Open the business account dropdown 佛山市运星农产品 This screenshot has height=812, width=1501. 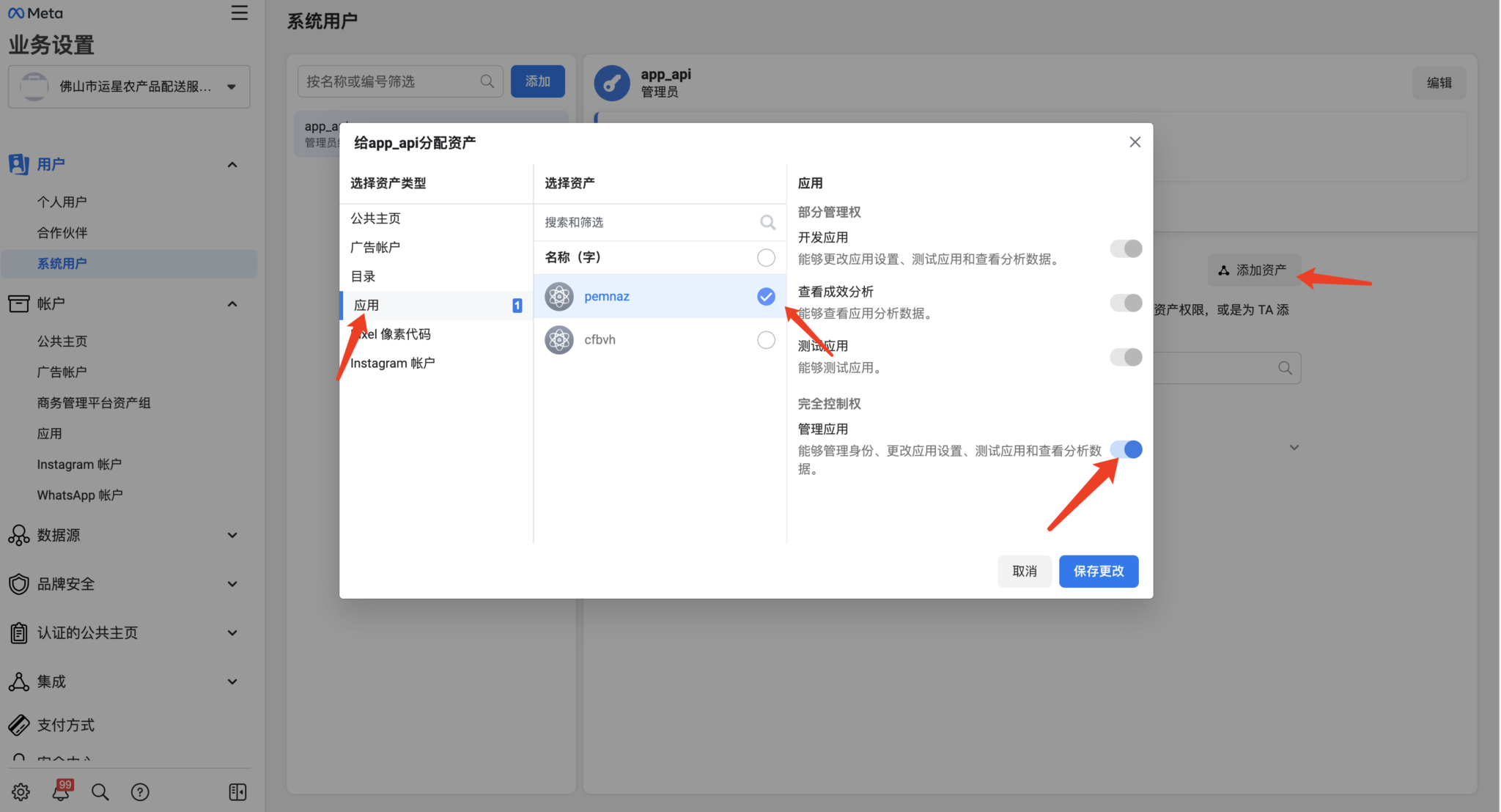click(129, 86)
